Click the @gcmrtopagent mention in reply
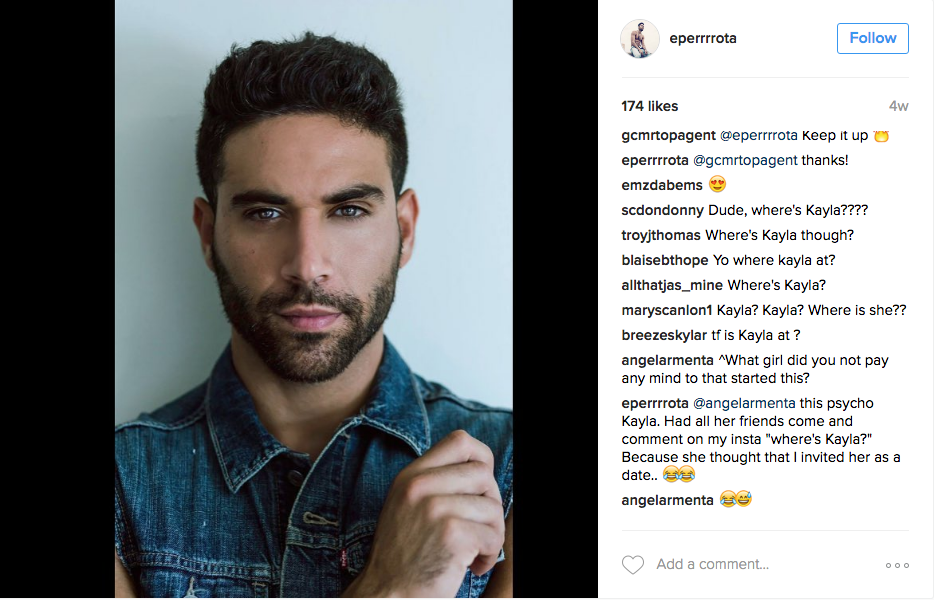The height and width of the screenshot is (600, 934). (x=745, y=160)
